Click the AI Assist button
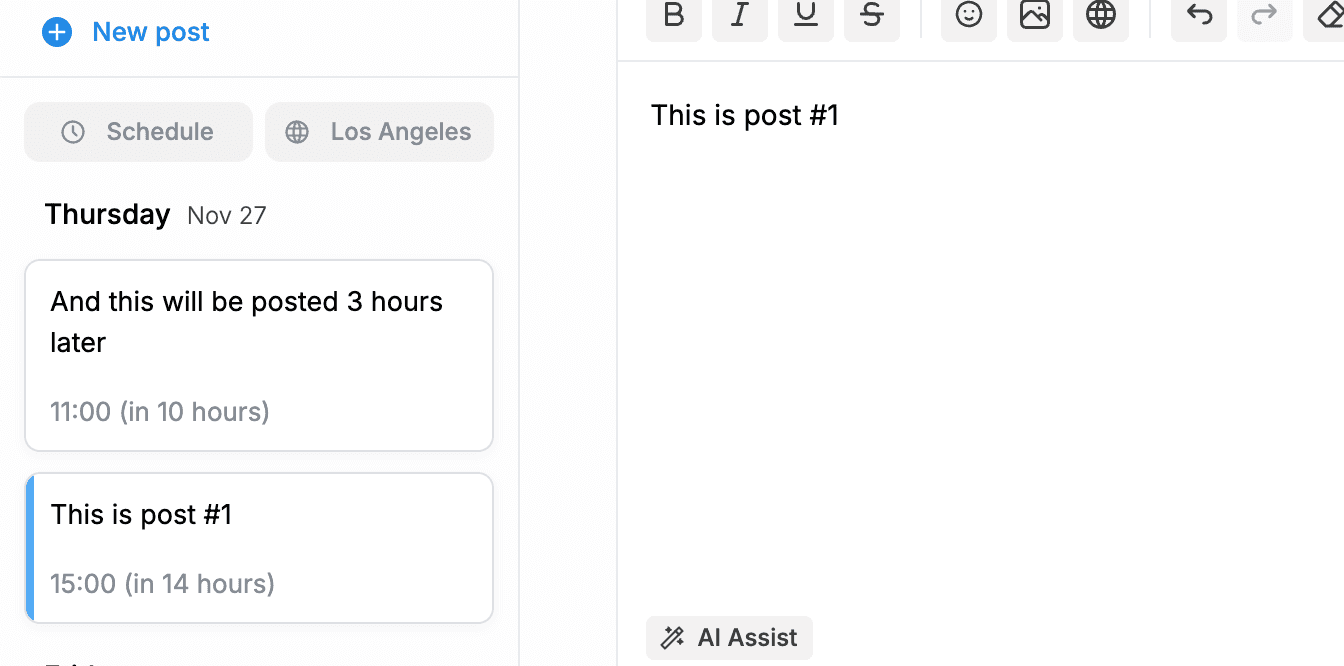 [x=729, y=638]
